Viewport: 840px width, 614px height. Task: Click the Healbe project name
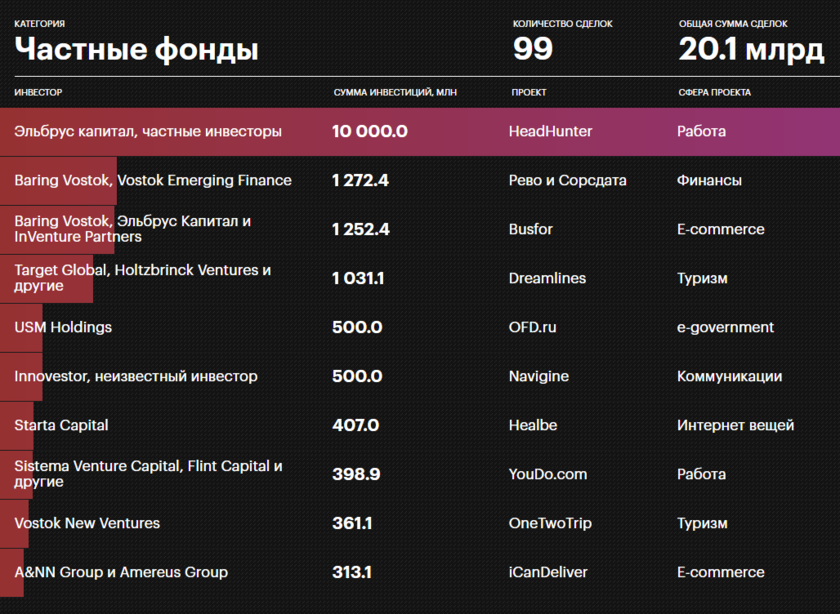533,425
